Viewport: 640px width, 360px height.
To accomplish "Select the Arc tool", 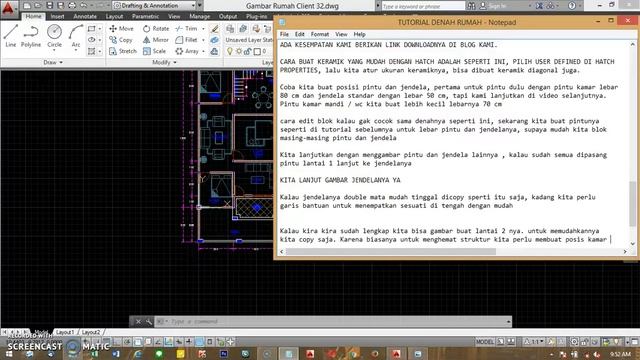I will [x=76, y=36].
